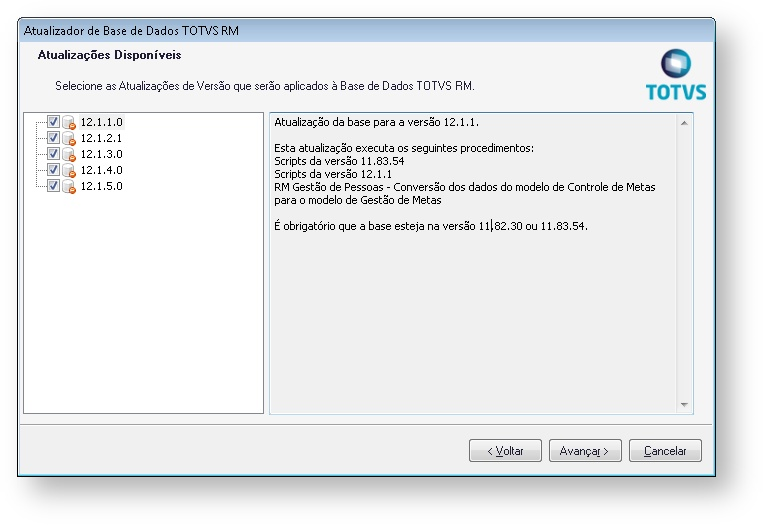Image resolution: width=764 pixels, height=525 pixels.
Task: Select the 12.1.1.0 version row
Action: (101, 122)
